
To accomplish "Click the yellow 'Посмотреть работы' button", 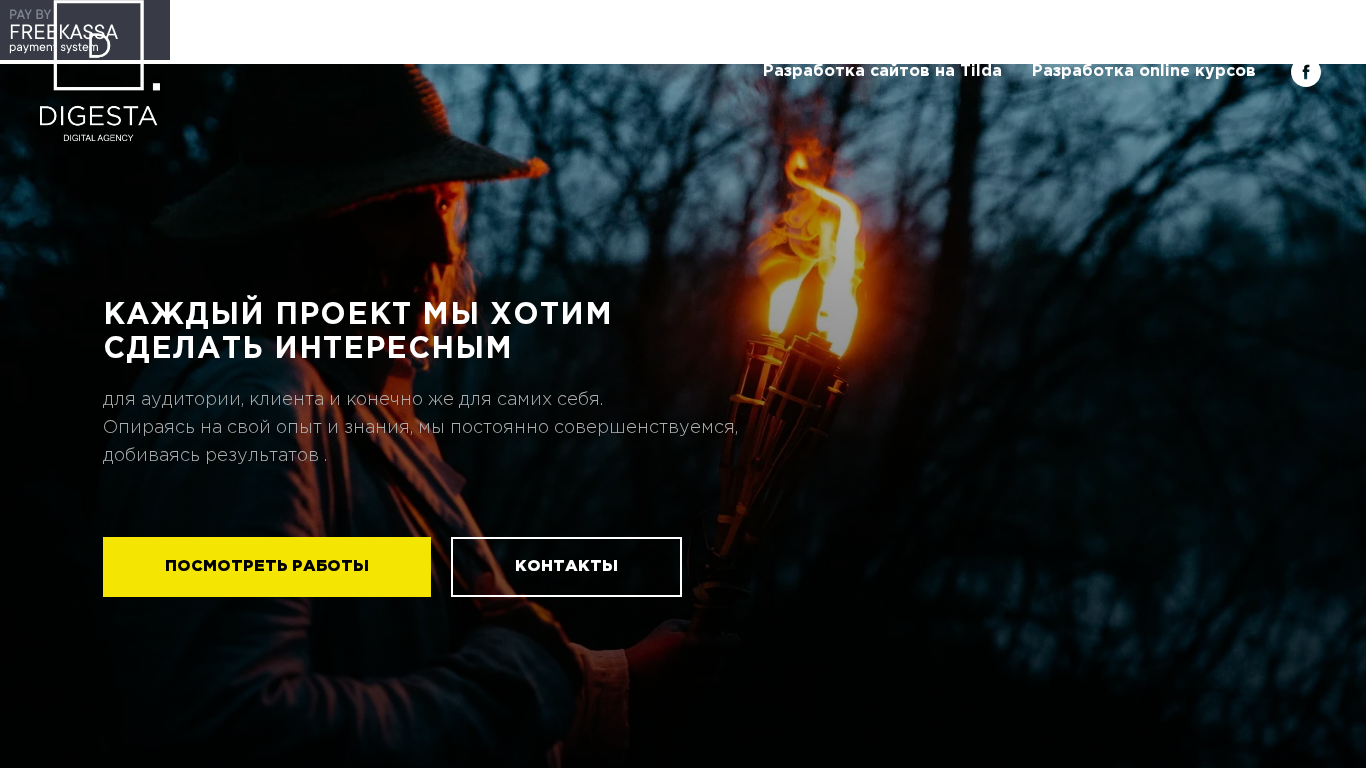I will coord(267,567).
